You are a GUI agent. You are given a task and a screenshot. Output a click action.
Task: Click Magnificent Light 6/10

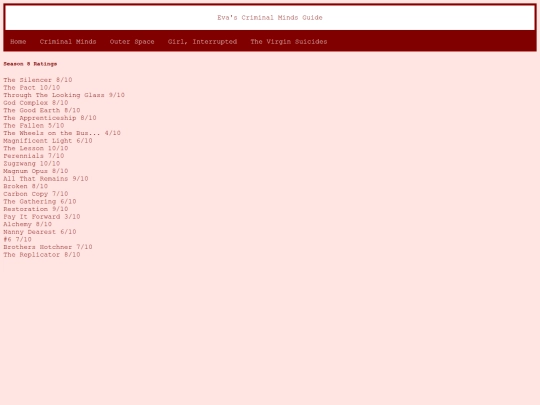coord(48,141)
